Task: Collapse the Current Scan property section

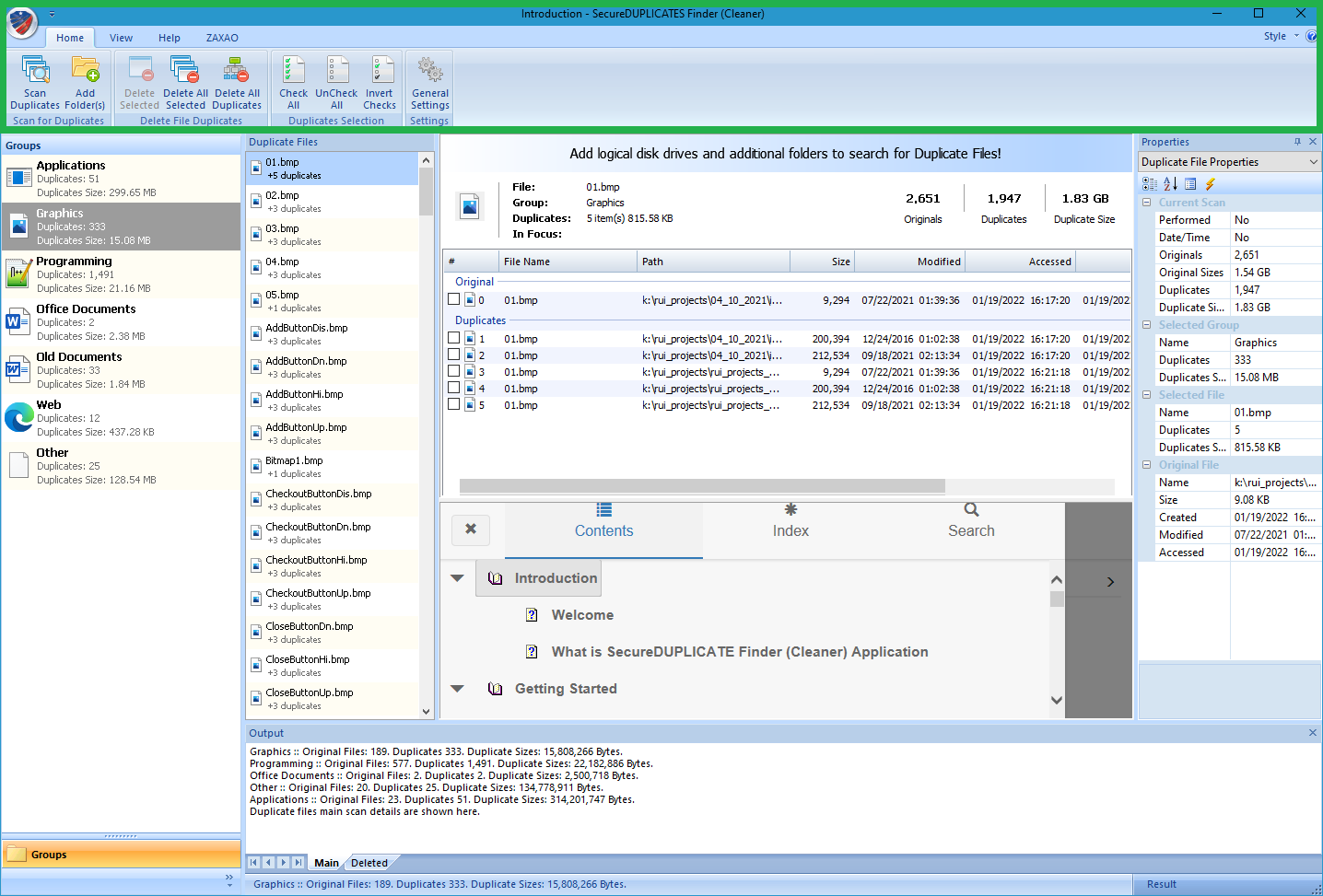Action: point(1147,203)
